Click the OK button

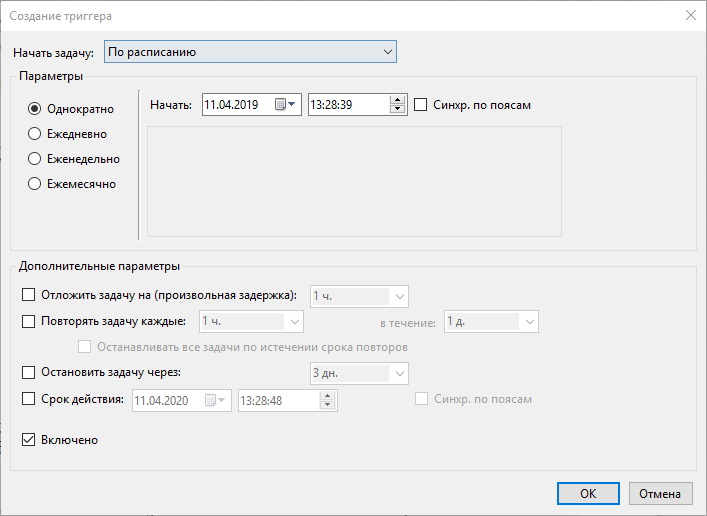click(588, 493)
